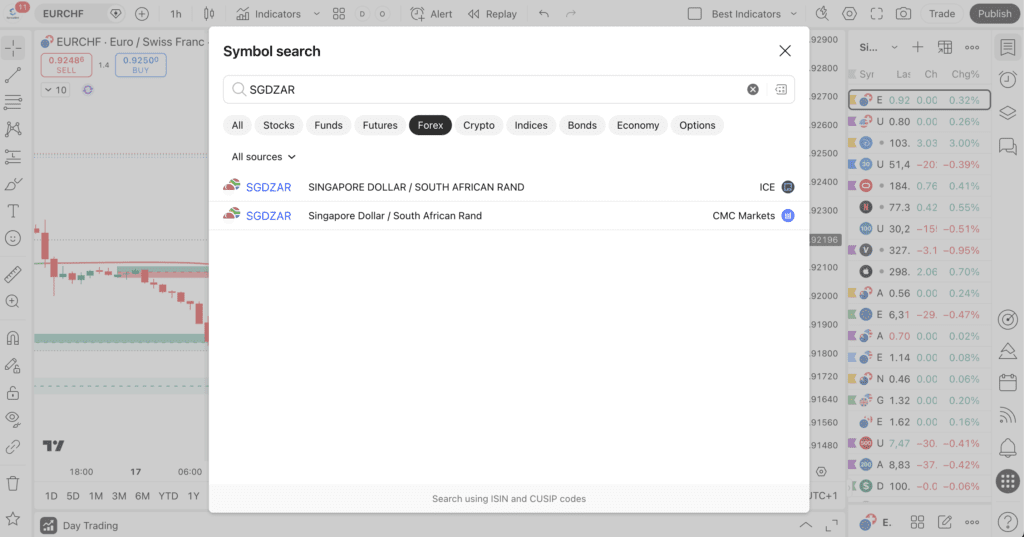Open the Alerts clock icon panel
The width and height of the screenshot is (1024, 537).
(1008, 79)
